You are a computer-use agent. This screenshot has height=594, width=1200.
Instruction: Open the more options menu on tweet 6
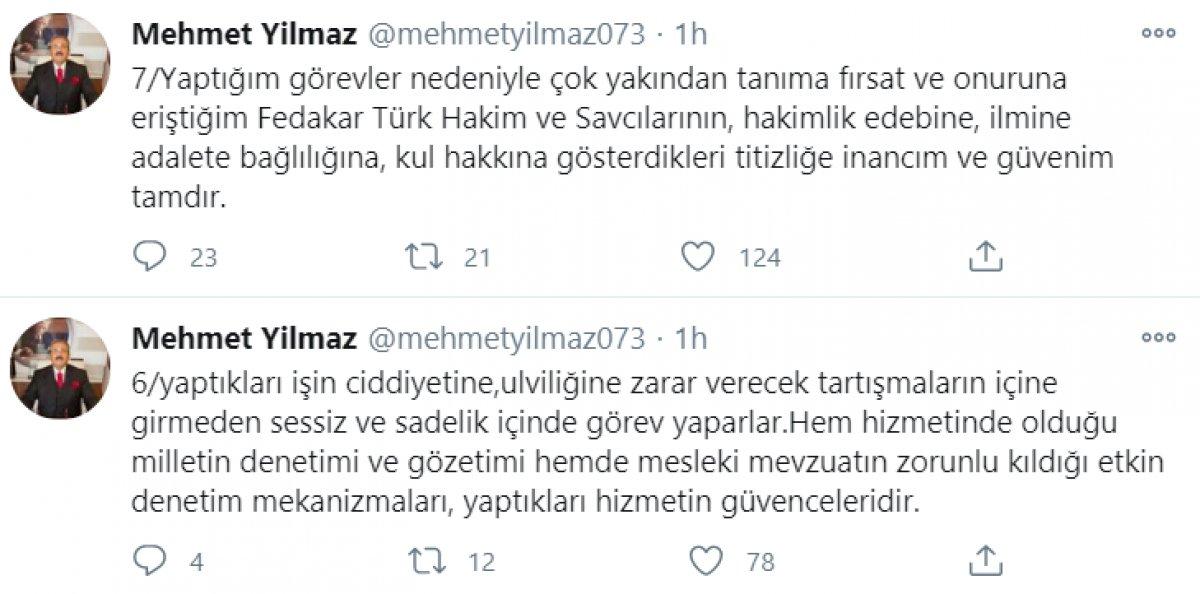(x=1160, y=335)
